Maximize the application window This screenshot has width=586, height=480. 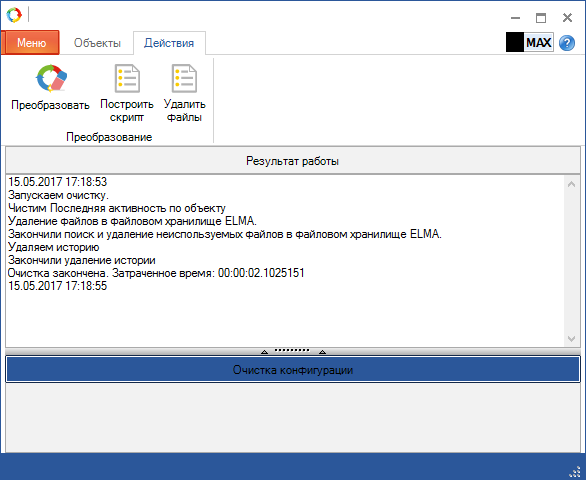coord(541,18)
